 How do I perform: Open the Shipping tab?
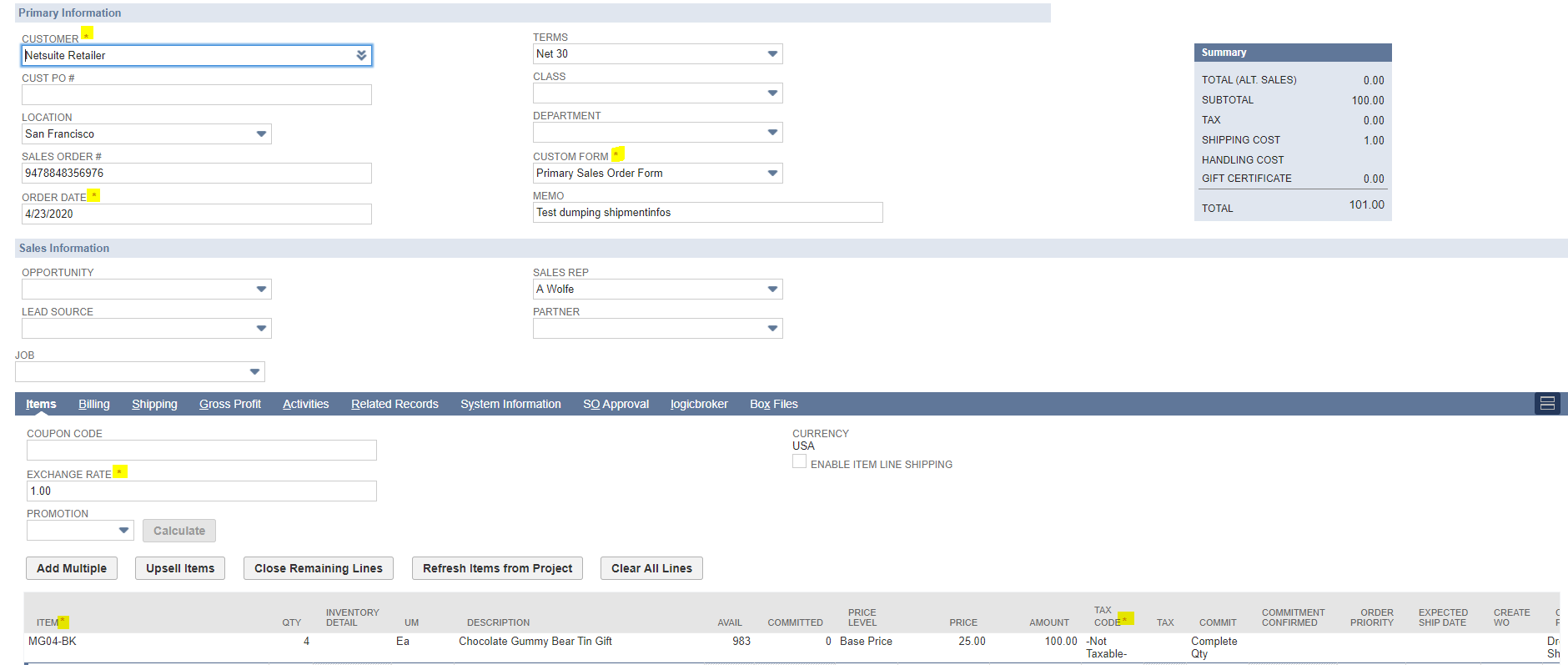[154, 405]
